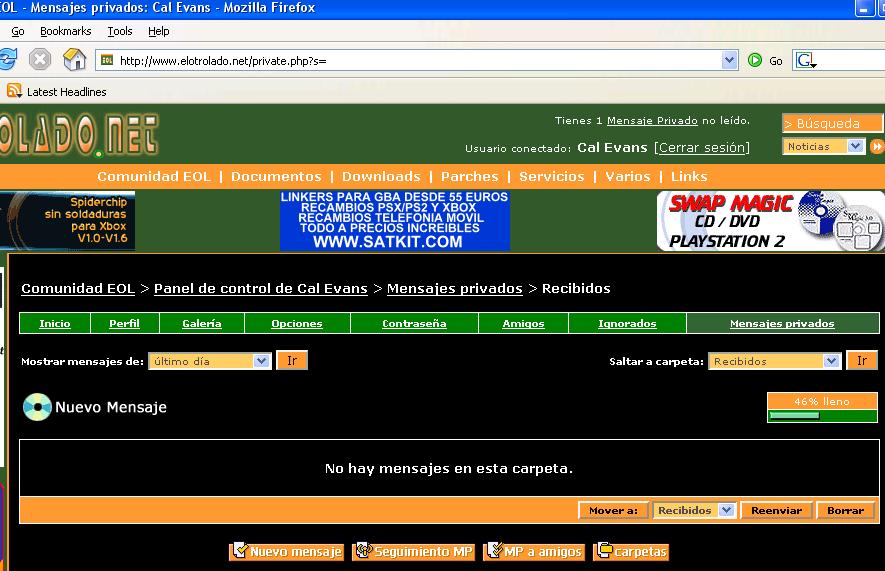Viewport: 885px width, 571px height.
Task: Click the Spiderchip Xbox banner ad
Action: tap(67, 220)
